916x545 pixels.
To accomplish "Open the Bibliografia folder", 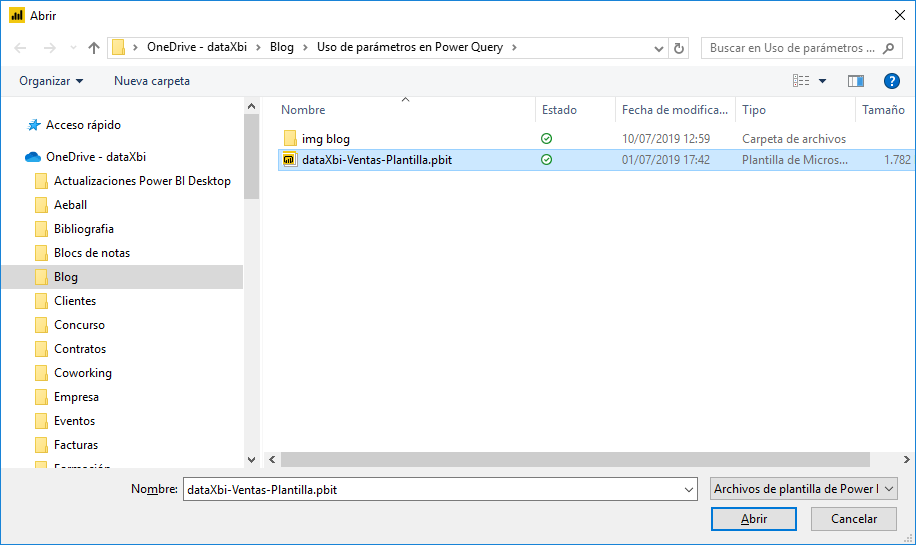I will point(84,229).
